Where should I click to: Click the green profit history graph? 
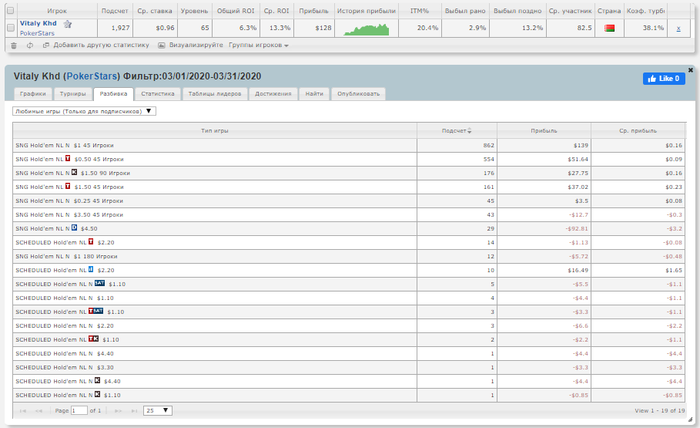click(x=367, y=29)
